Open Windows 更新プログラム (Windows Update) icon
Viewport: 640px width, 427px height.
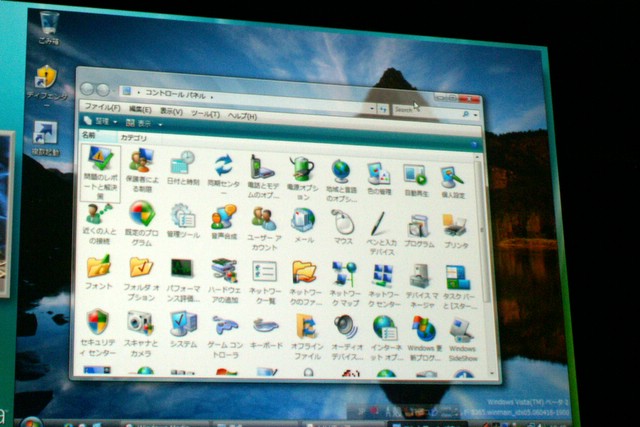click(x=424, y=339)
